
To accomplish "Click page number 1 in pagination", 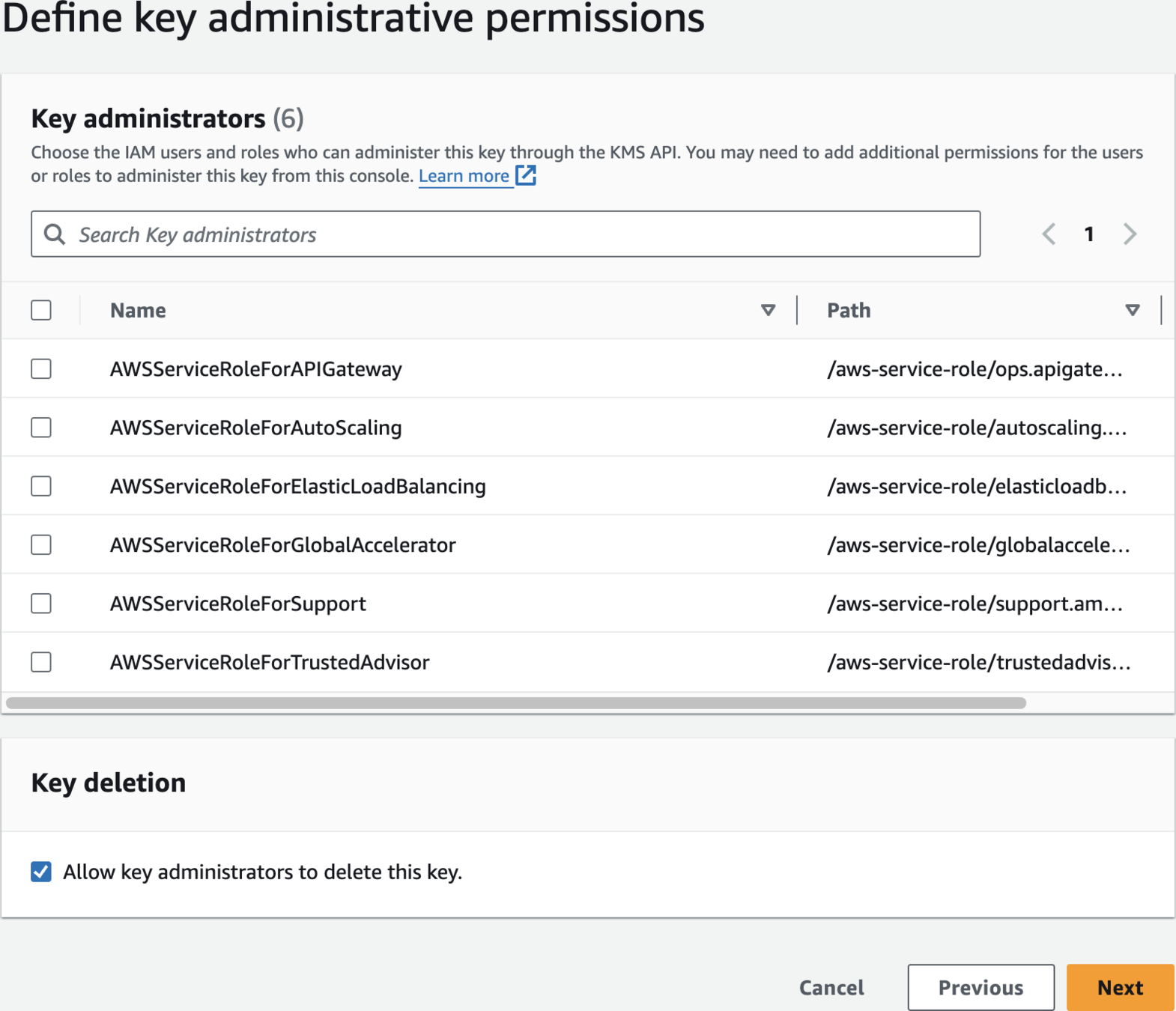I will (1089, 234).
